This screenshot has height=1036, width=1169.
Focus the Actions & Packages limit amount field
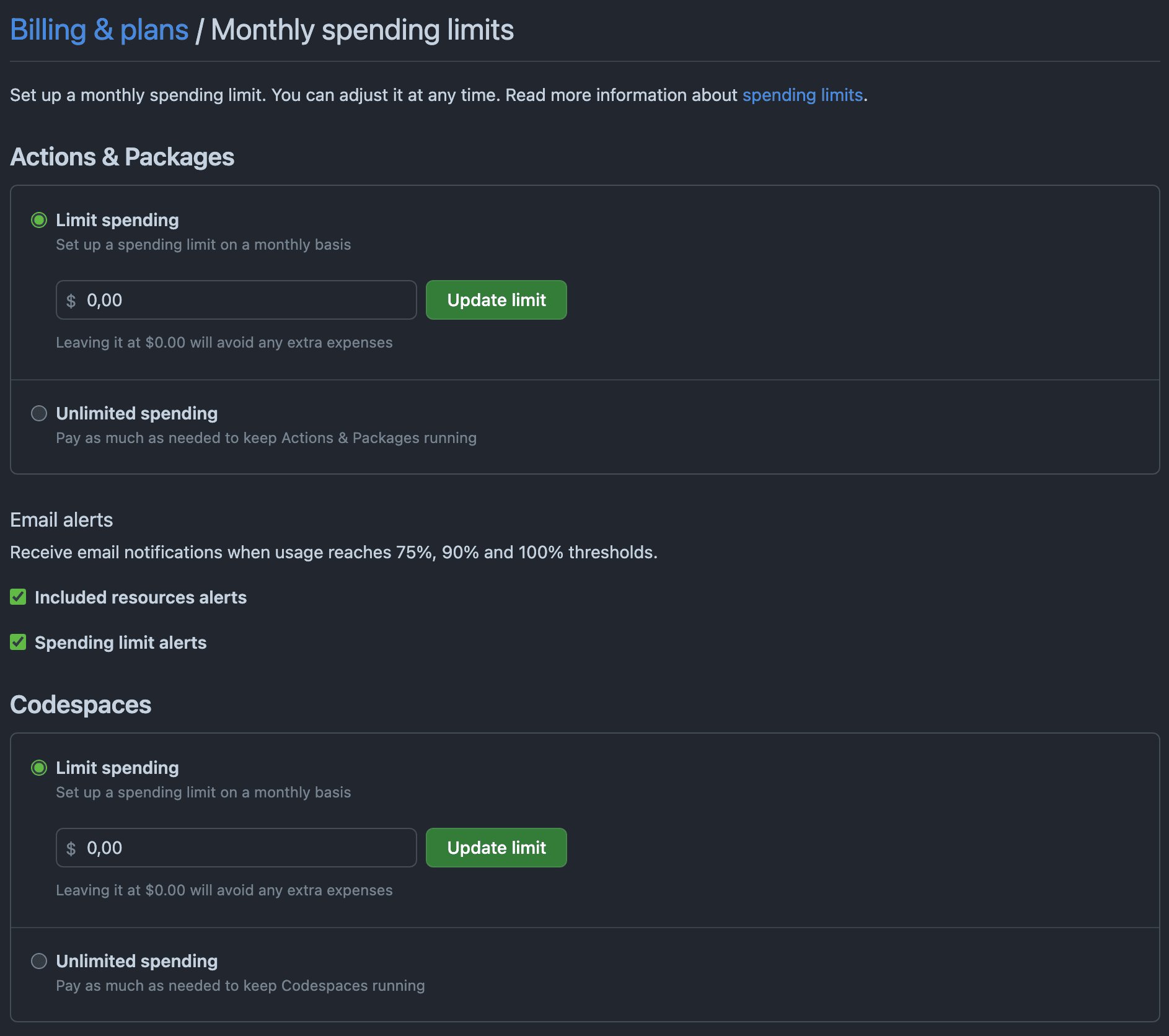click(x=248, y=301)
